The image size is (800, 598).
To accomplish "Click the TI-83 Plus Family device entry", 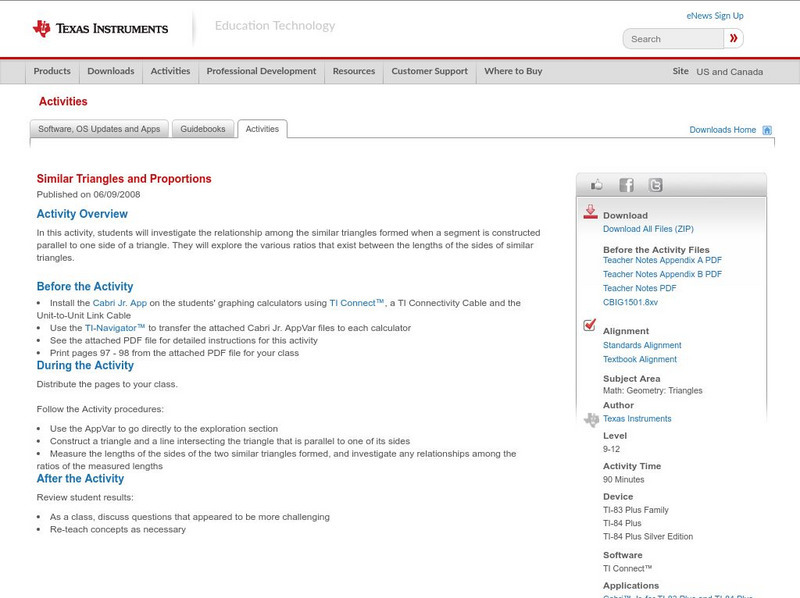I will click(636, 510).
